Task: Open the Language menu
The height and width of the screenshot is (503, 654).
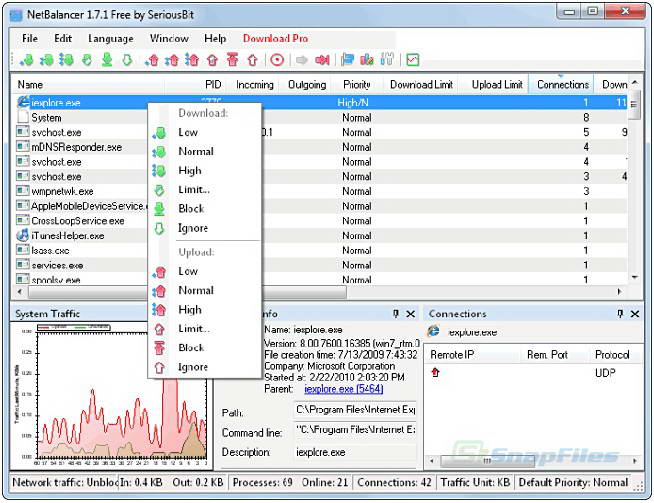Action: (110, 38)
